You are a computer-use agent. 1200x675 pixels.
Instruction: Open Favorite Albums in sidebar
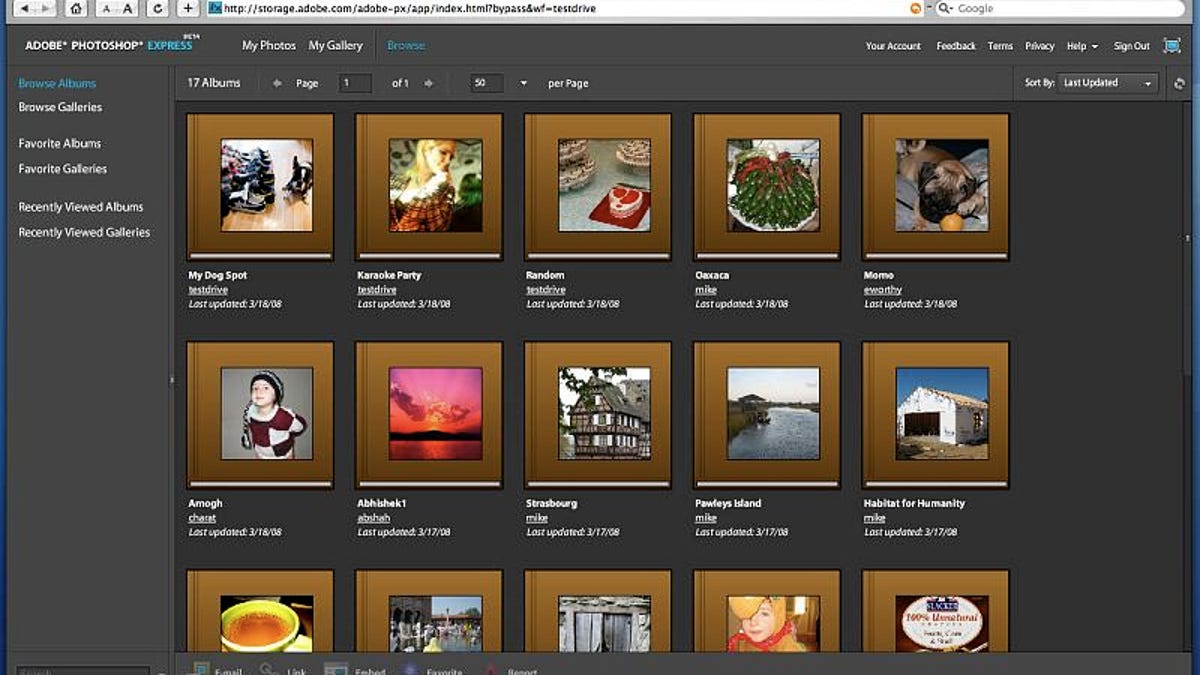coord(60,144)
